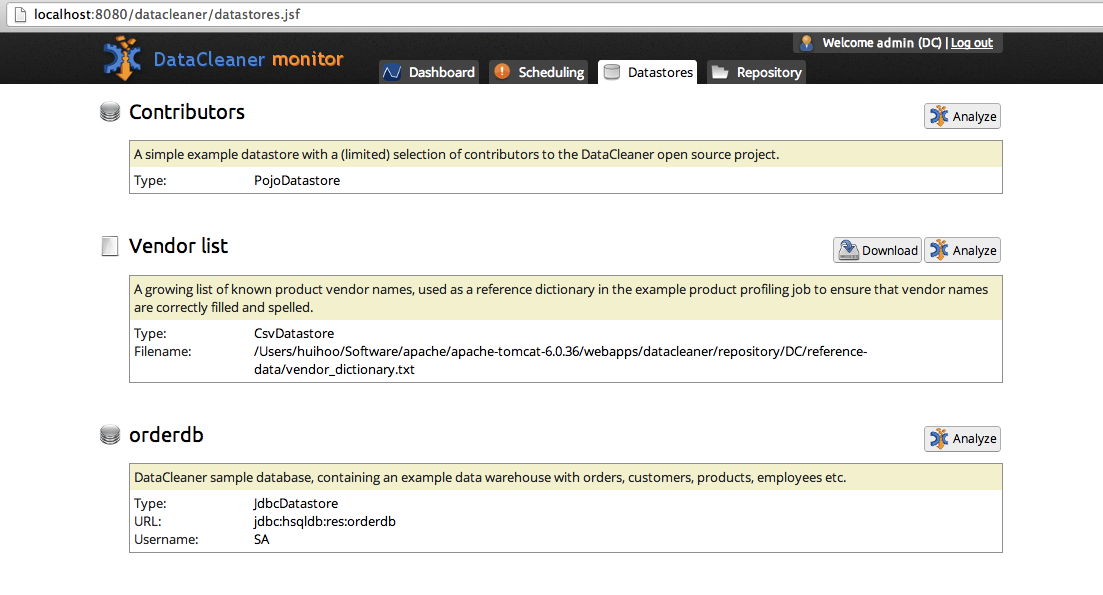This screenshot has height=595, width=1103.
Task: Click the orderdb database cylinder icon
Action: point(110,435)
